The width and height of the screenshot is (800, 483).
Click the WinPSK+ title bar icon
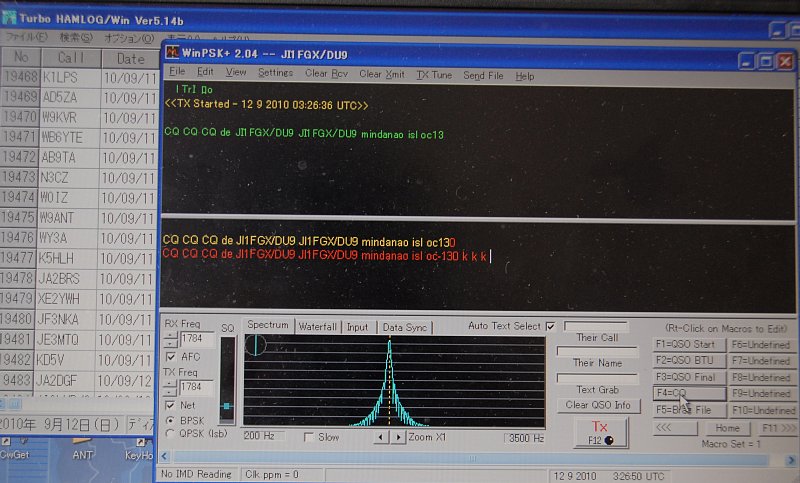172,52
